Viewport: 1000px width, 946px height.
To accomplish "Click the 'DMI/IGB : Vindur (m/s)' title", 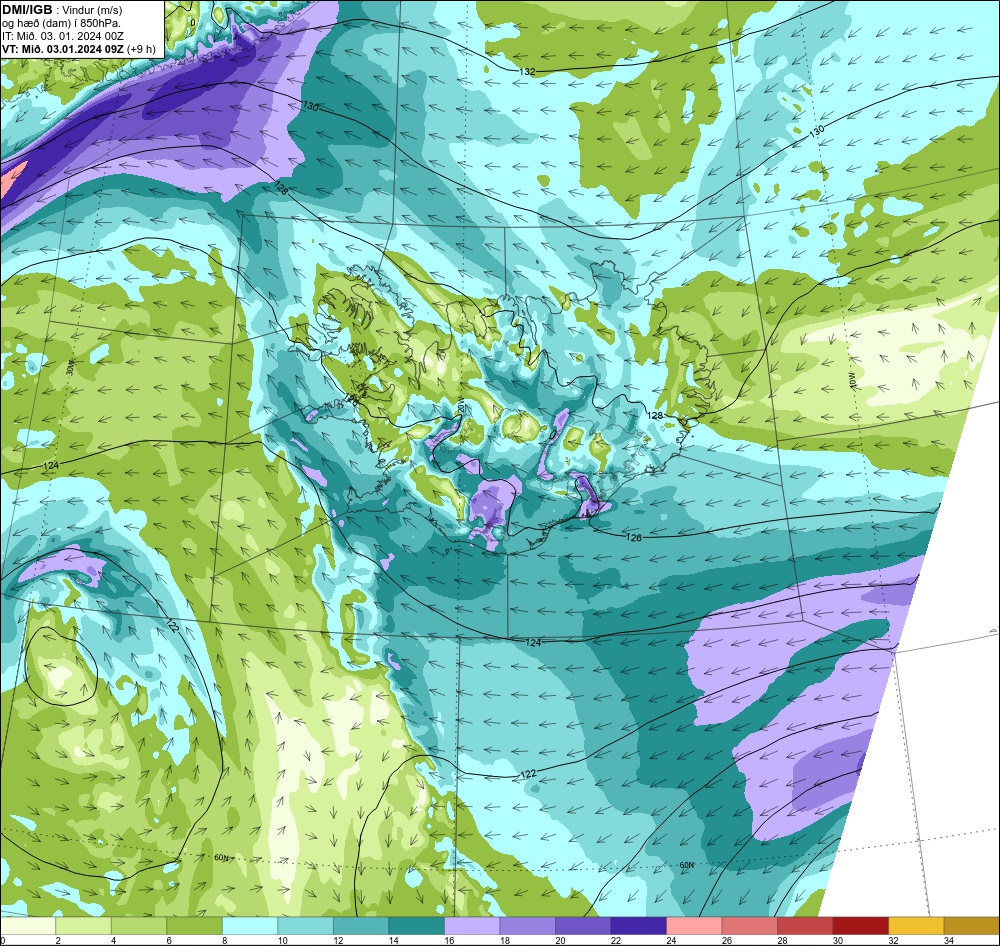I will tap(62, 10).
